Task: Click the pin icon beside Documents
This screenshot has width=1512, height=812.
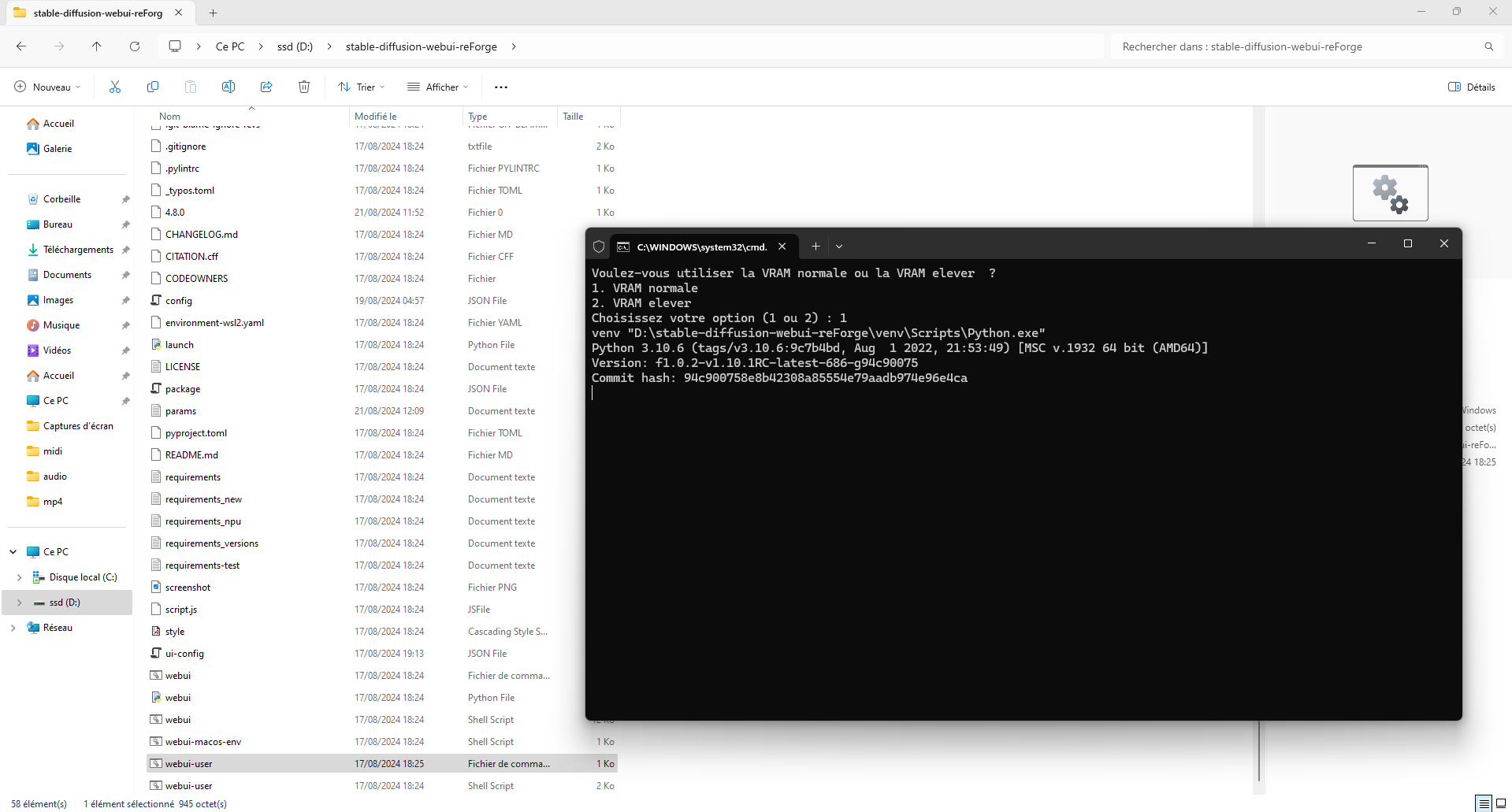Action: click(125, 275)
